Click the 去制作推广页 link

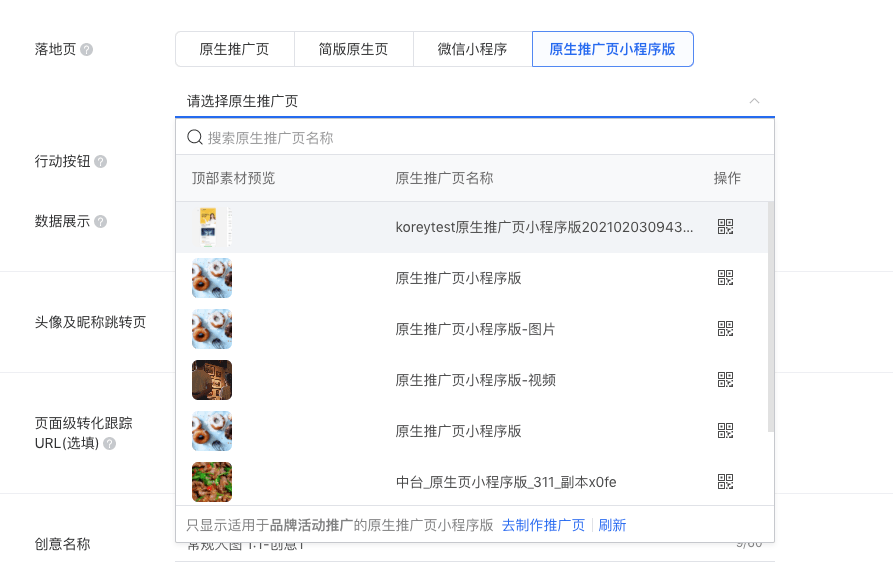[x=543, y=525]
